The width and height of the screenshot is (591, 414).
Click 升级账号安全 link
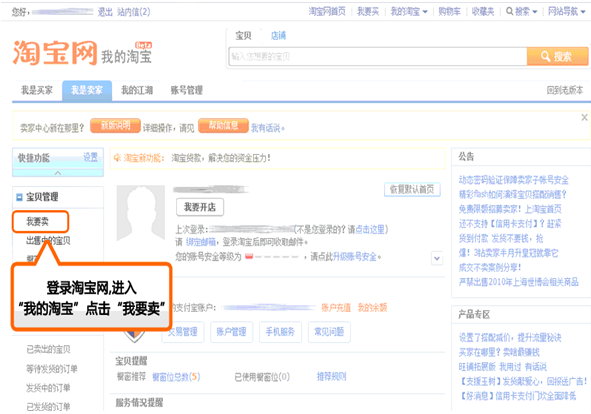(x=355, y=257)
